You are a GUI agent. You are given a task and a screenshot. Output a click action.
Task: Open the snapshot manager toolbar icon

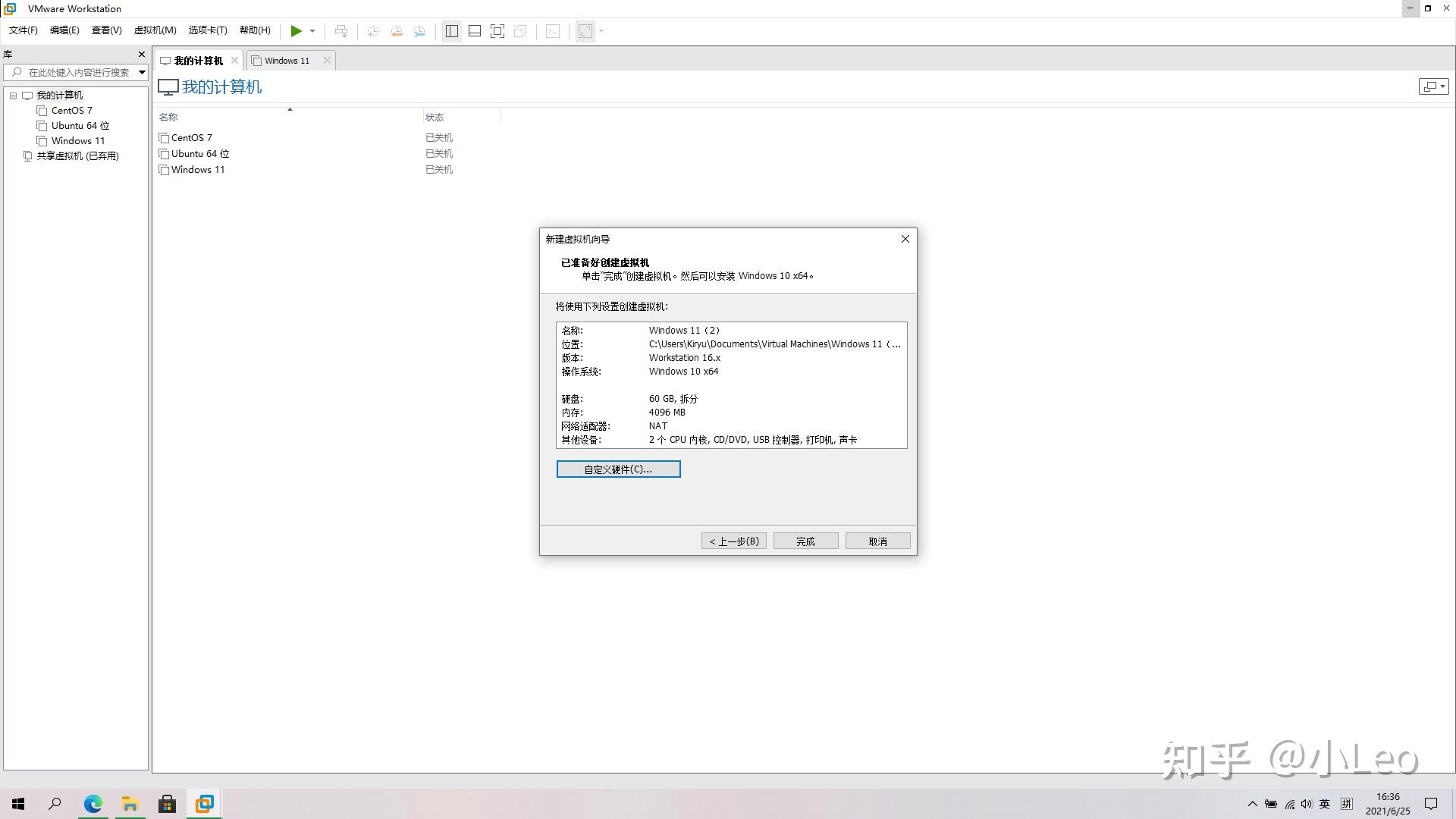point(419,31)
